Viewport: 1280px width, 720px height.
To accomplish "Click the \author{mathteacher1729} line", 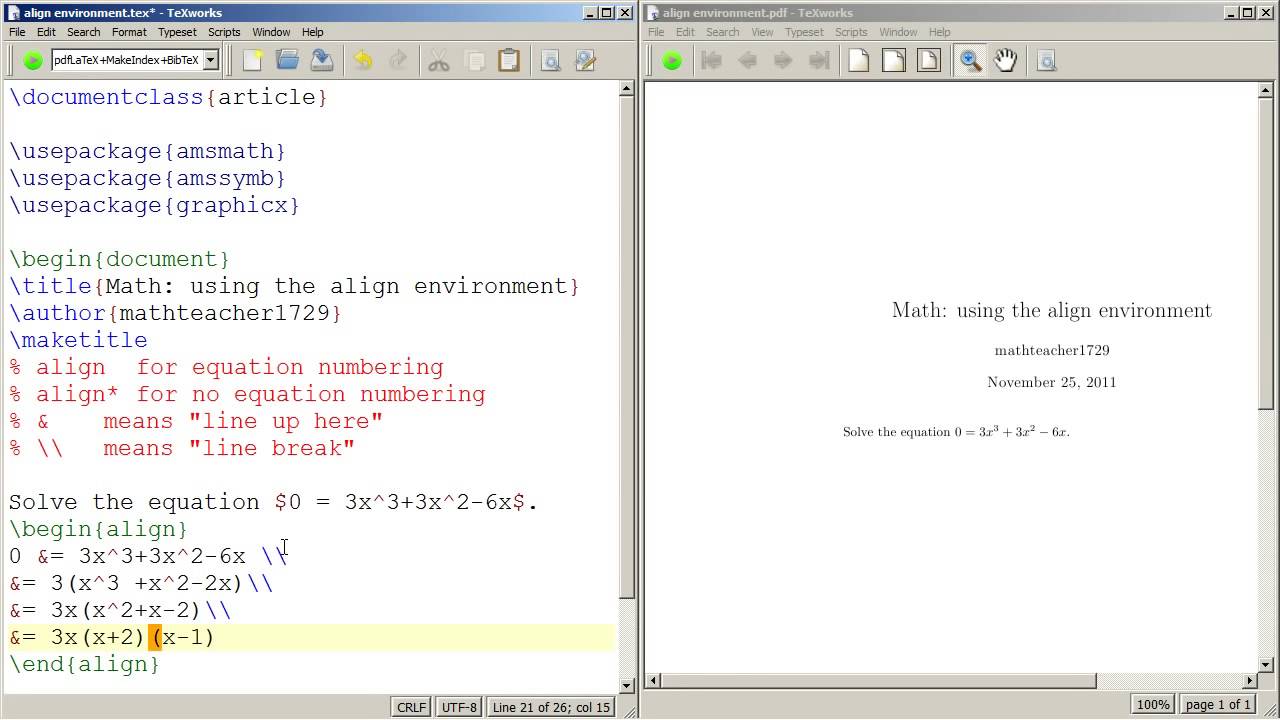I will coord(175,313).
